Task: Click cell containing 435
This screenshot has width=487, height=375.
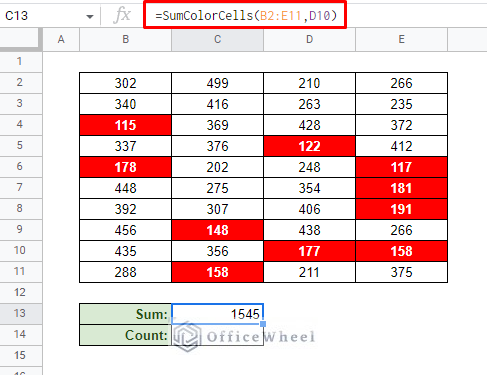Action: pyautogui.click(x=125, y=251)
